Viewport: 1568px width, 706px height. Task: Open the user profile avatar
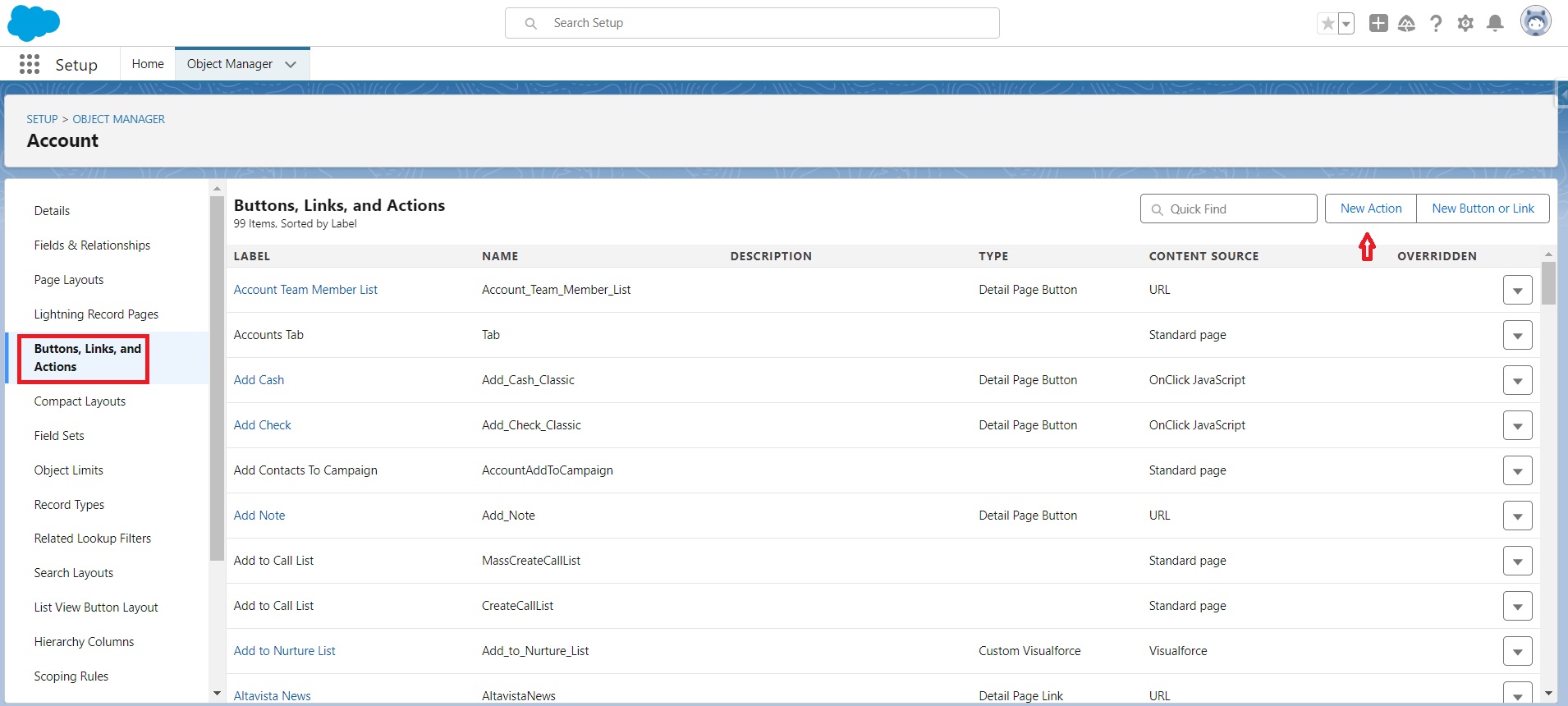coord(1535,21)
